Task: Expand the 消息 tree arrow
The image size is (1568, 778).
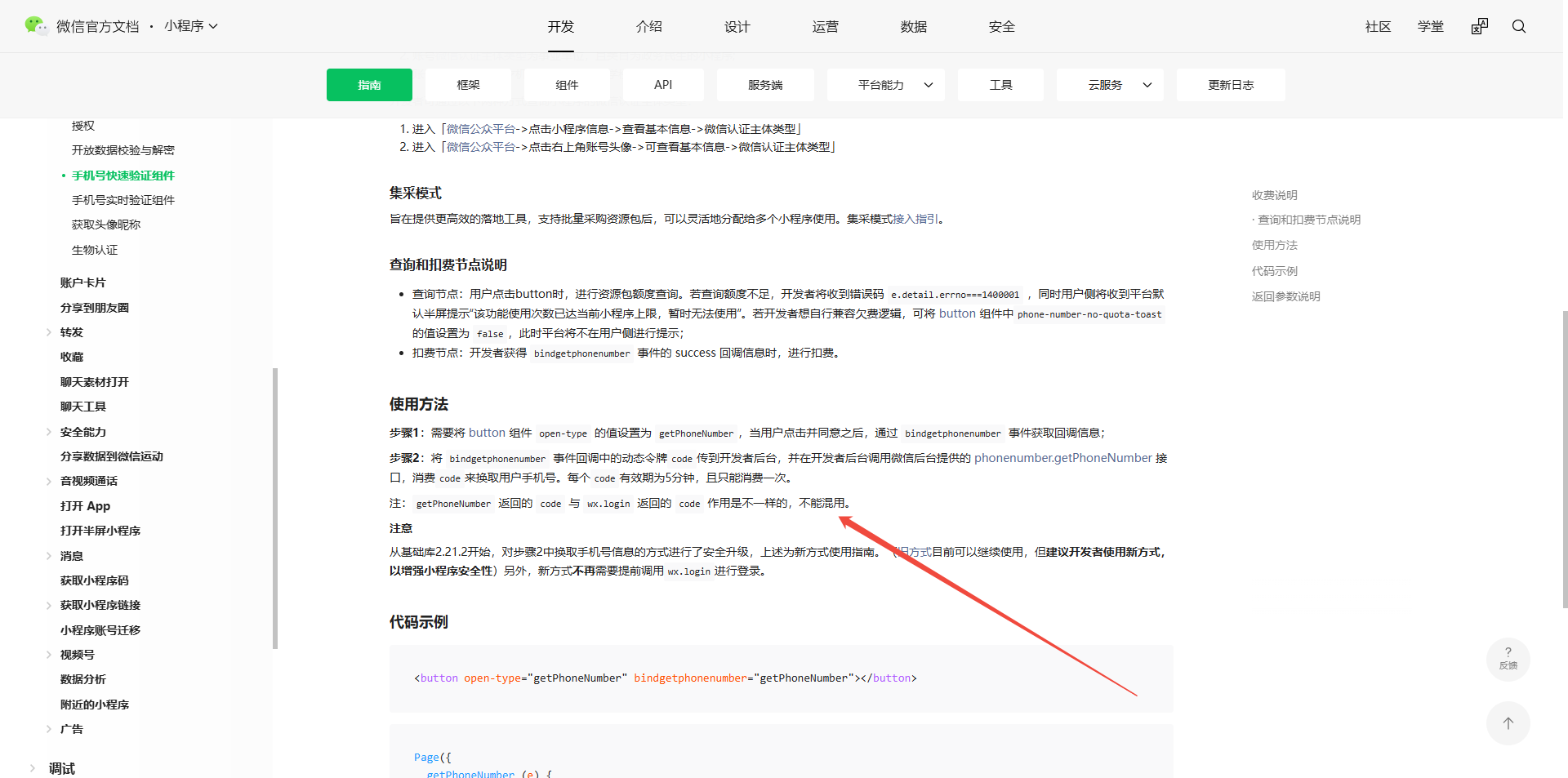Action: (x=49, y=556)
